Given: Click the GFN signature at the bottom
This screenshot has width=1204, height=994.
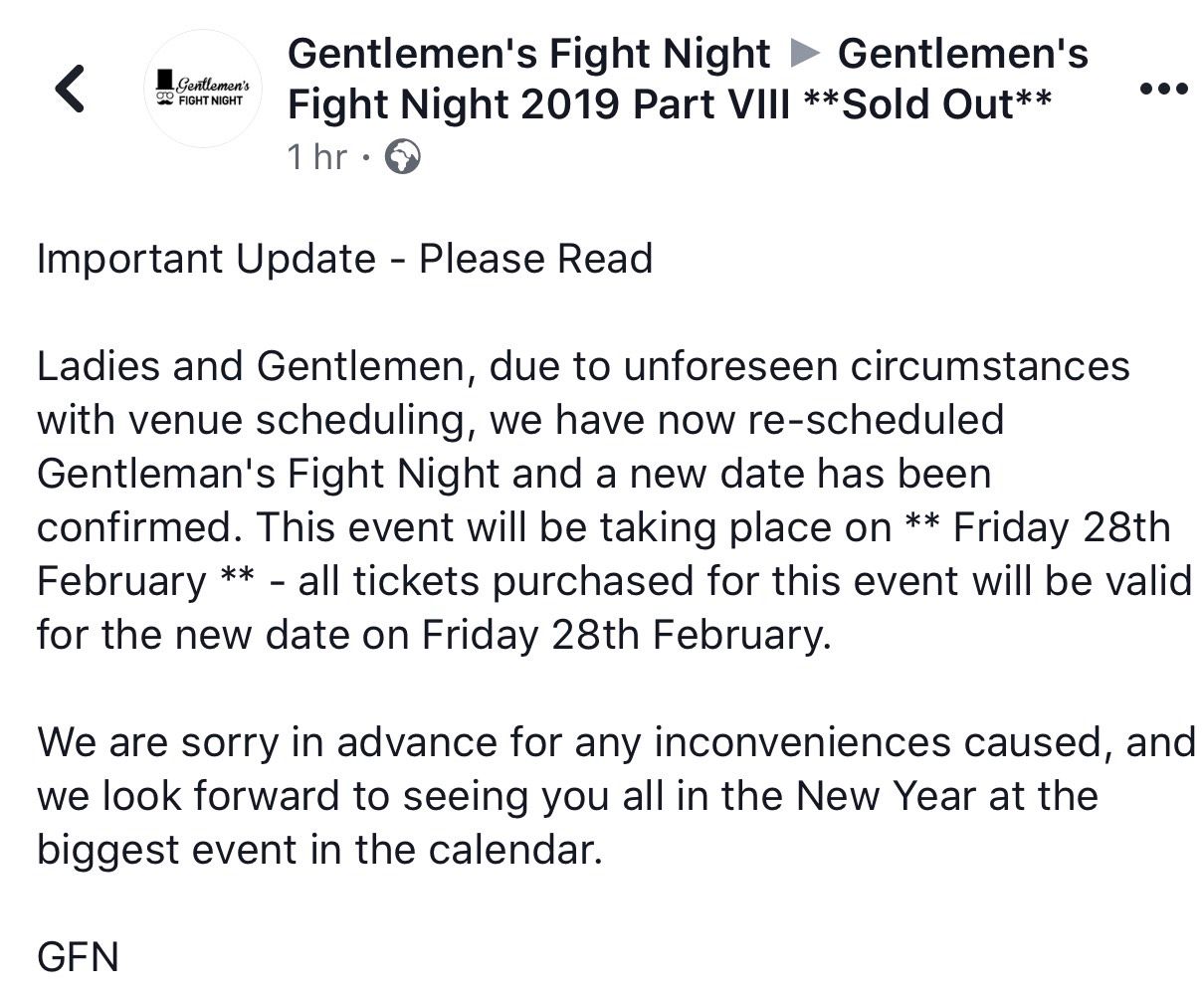Looking at the screenshot, I should (78, 957).
